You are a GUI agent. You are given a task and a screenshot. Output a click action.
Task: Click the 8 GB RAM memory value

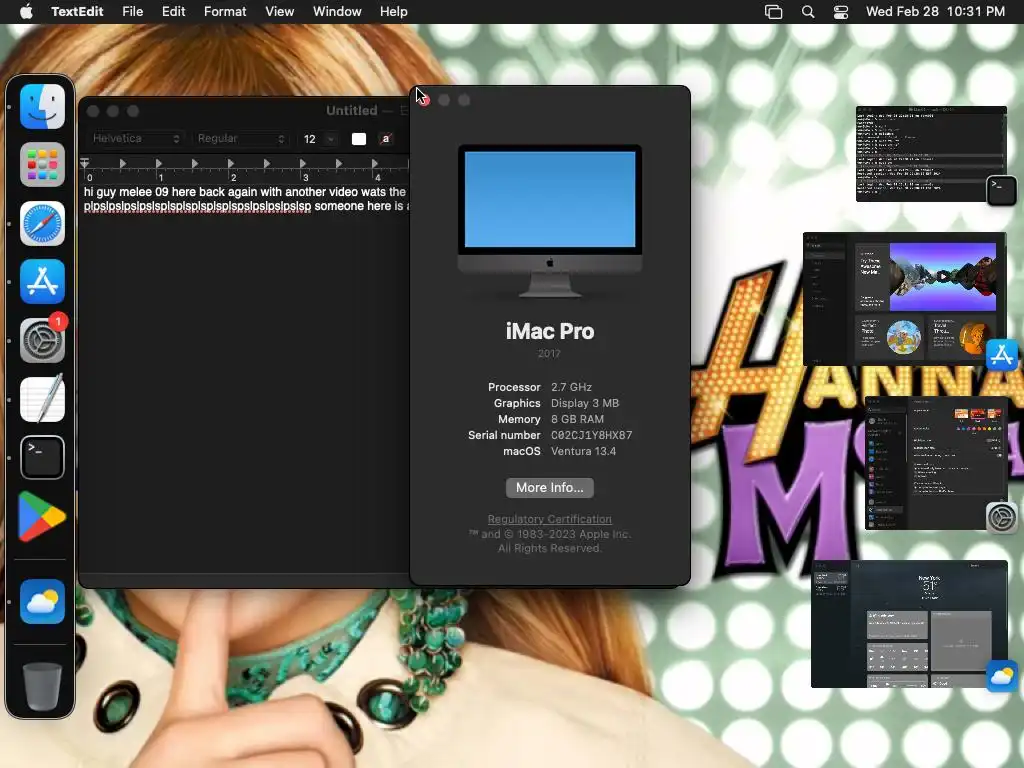577,419
